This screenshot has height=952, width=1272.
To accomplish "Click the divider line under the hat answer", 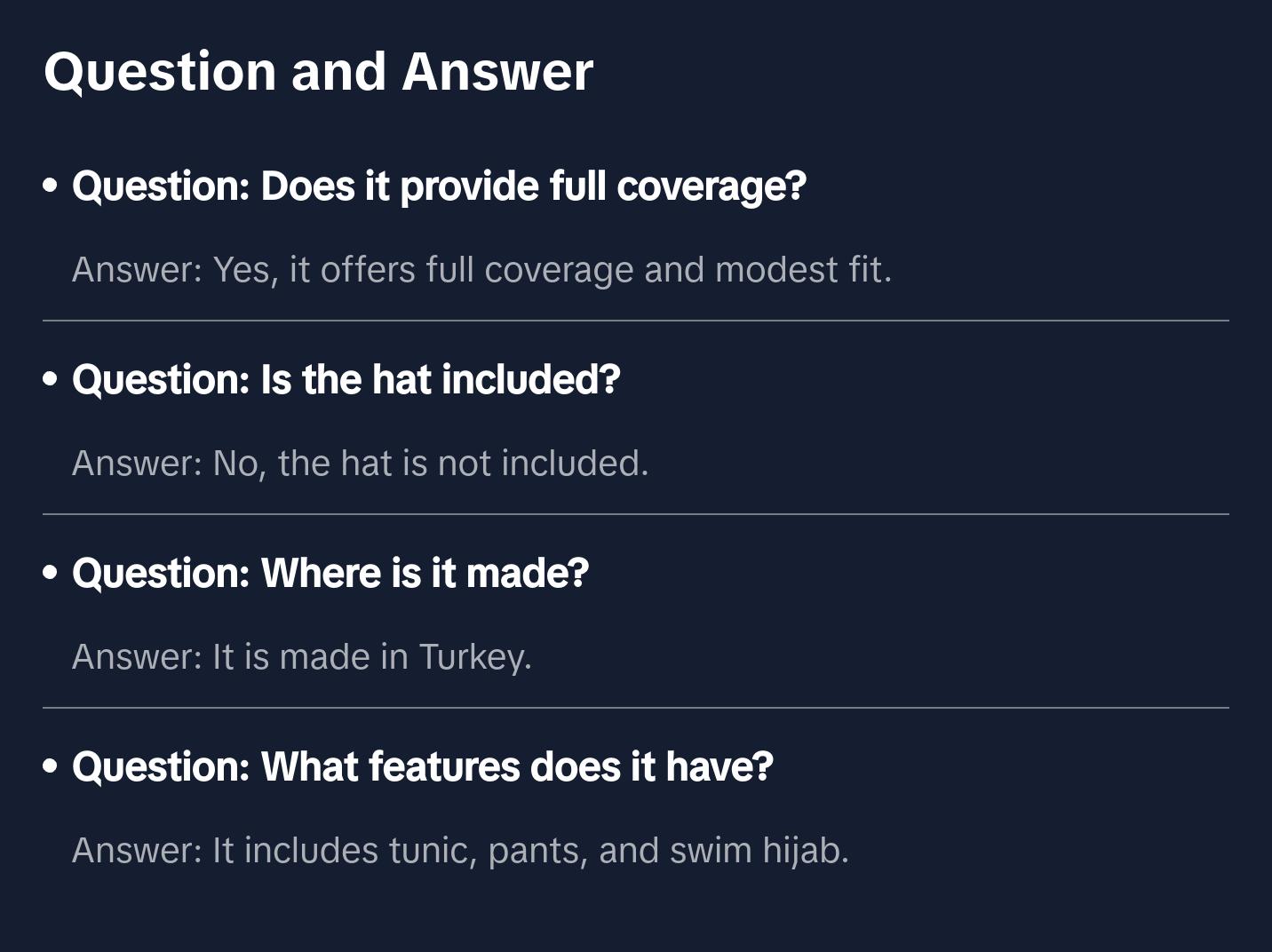I will (x=636, y=514).
